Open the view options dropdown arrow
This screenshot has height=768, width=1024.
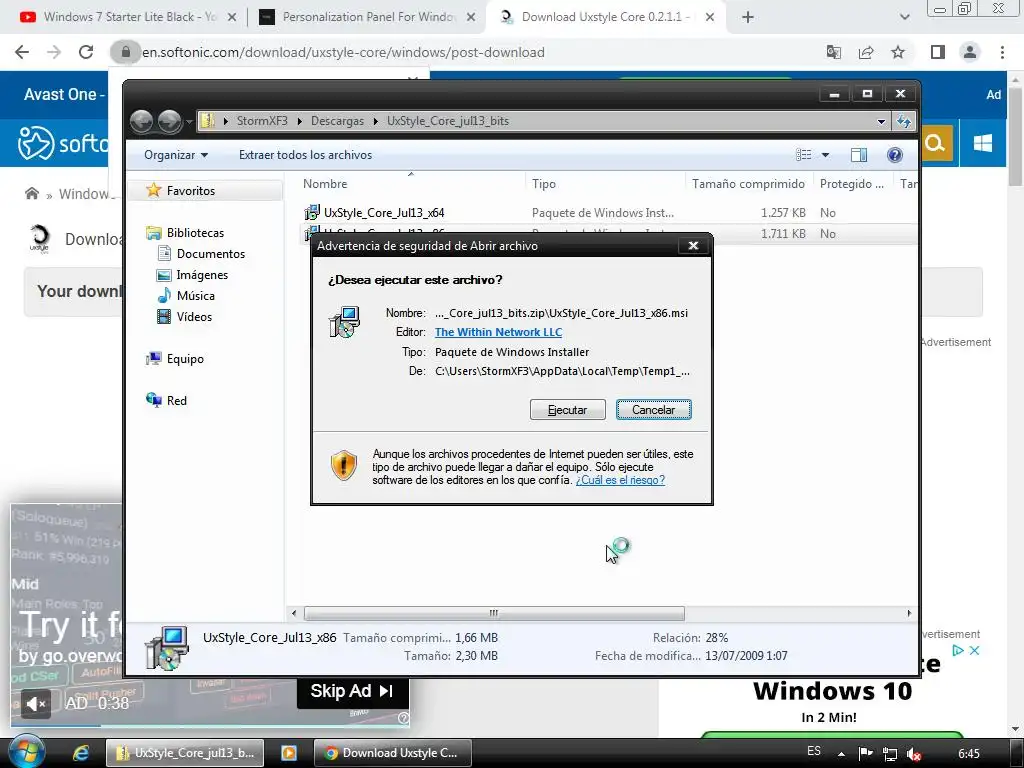[x=825, y=155]
